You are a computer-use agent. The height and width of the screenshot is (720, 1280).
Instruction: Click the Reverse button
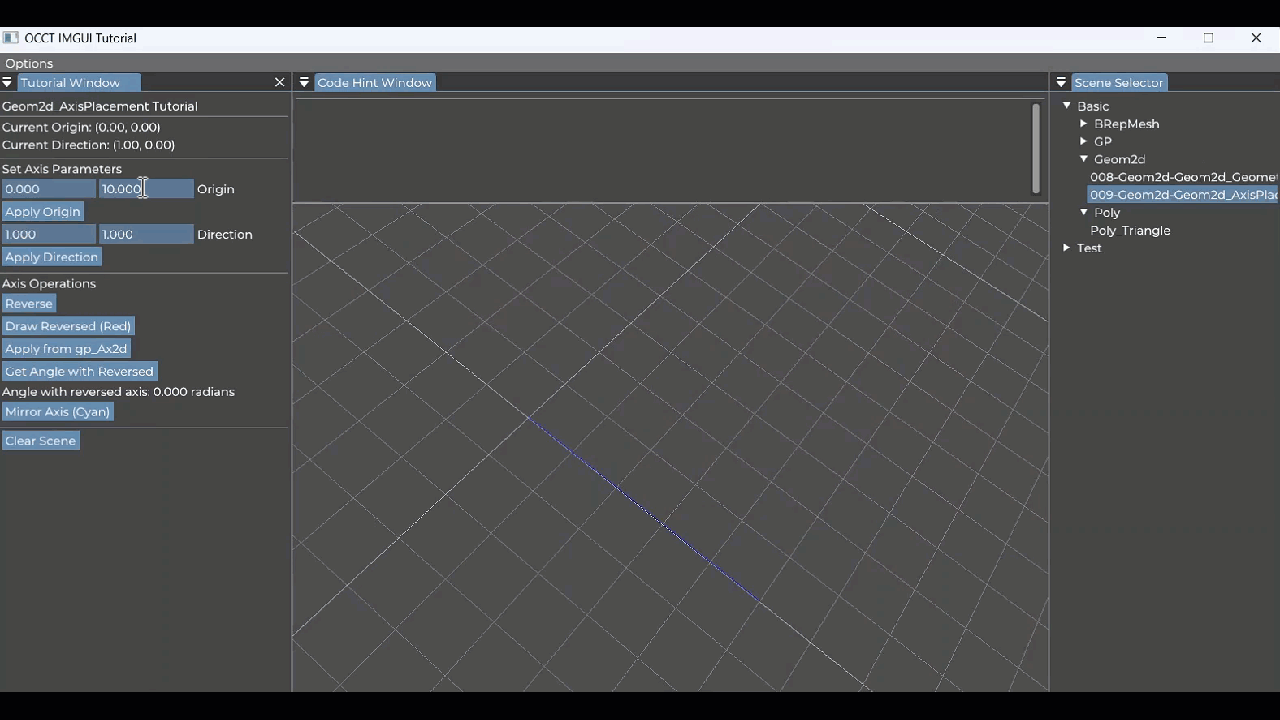(28, 303)
